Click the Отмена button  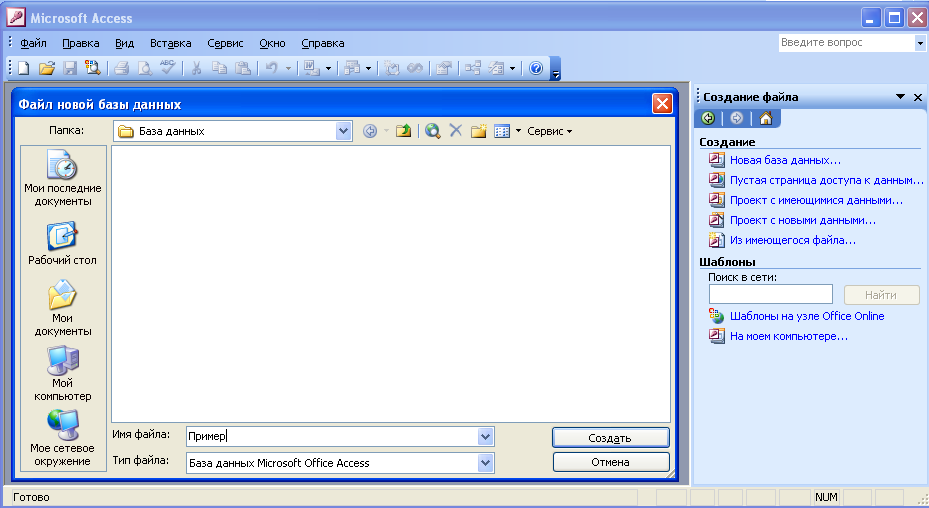point(611,462)
